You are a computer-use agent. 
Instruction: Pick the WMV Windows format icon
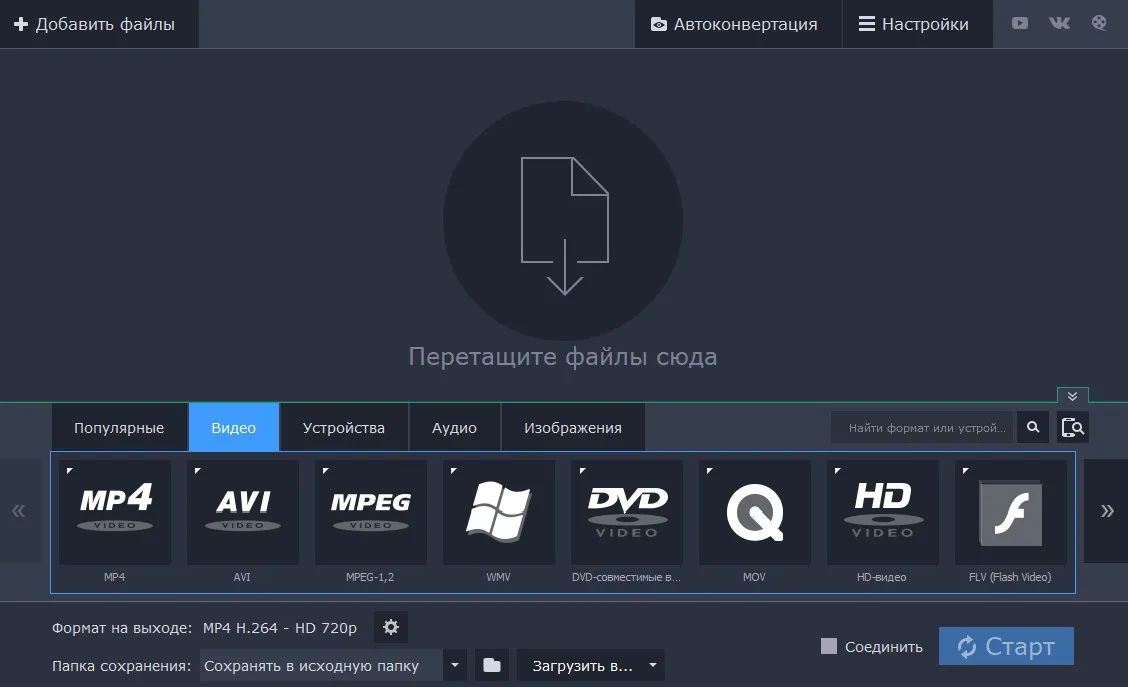point(499,512)
